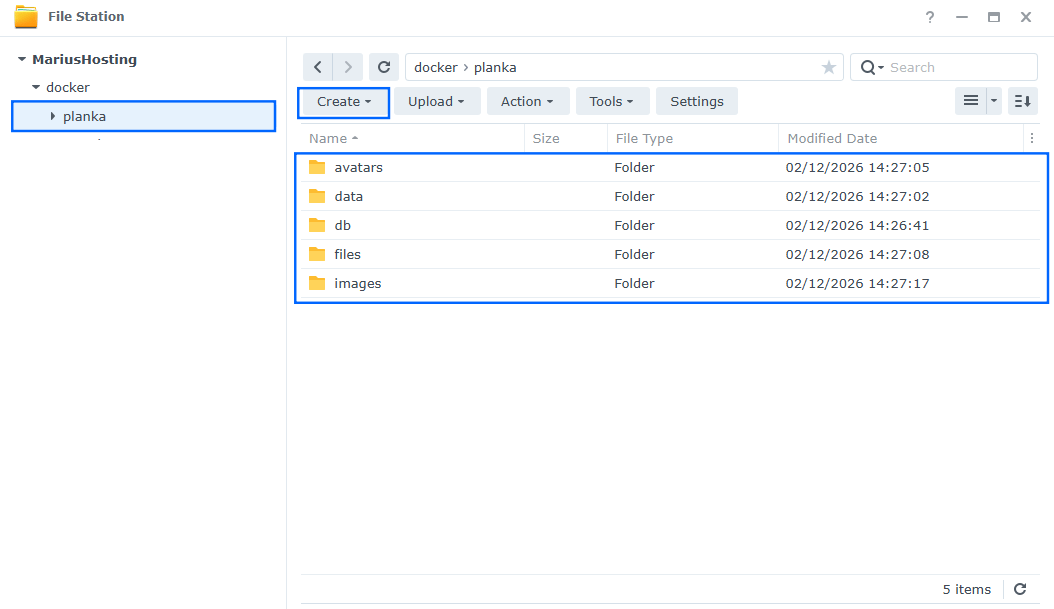Switch the file list view mode

point(970,101)
